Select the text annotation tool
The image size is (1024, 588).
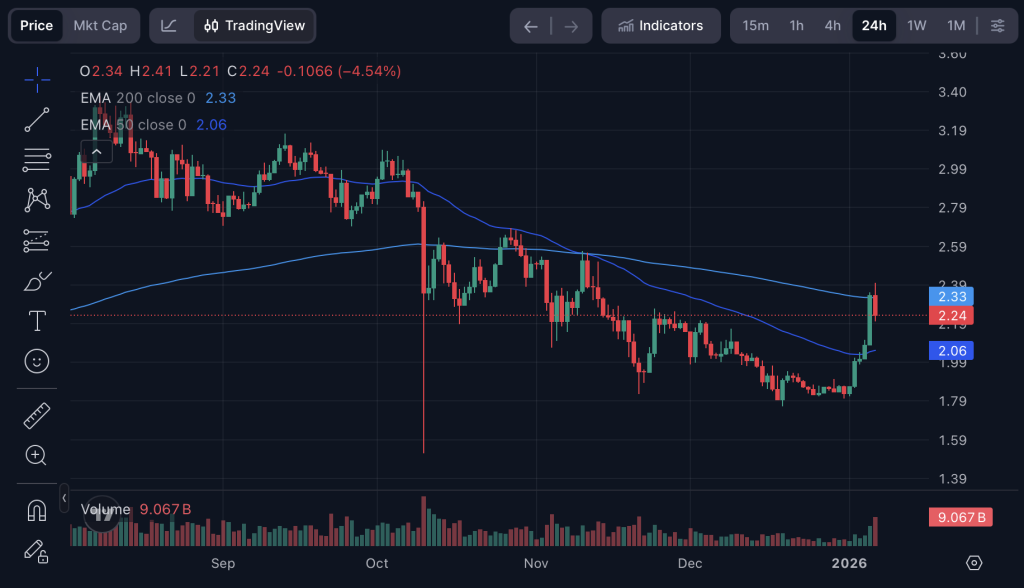pyautogui.click(x=36, y=321)
